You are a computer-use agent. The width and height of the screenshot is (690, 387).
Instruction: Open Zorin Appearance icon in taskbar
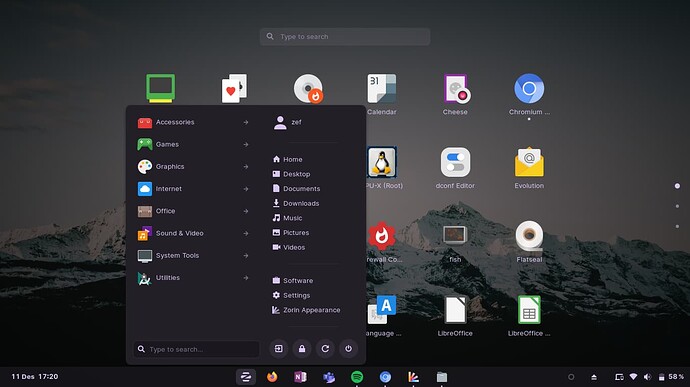point(413,377)
